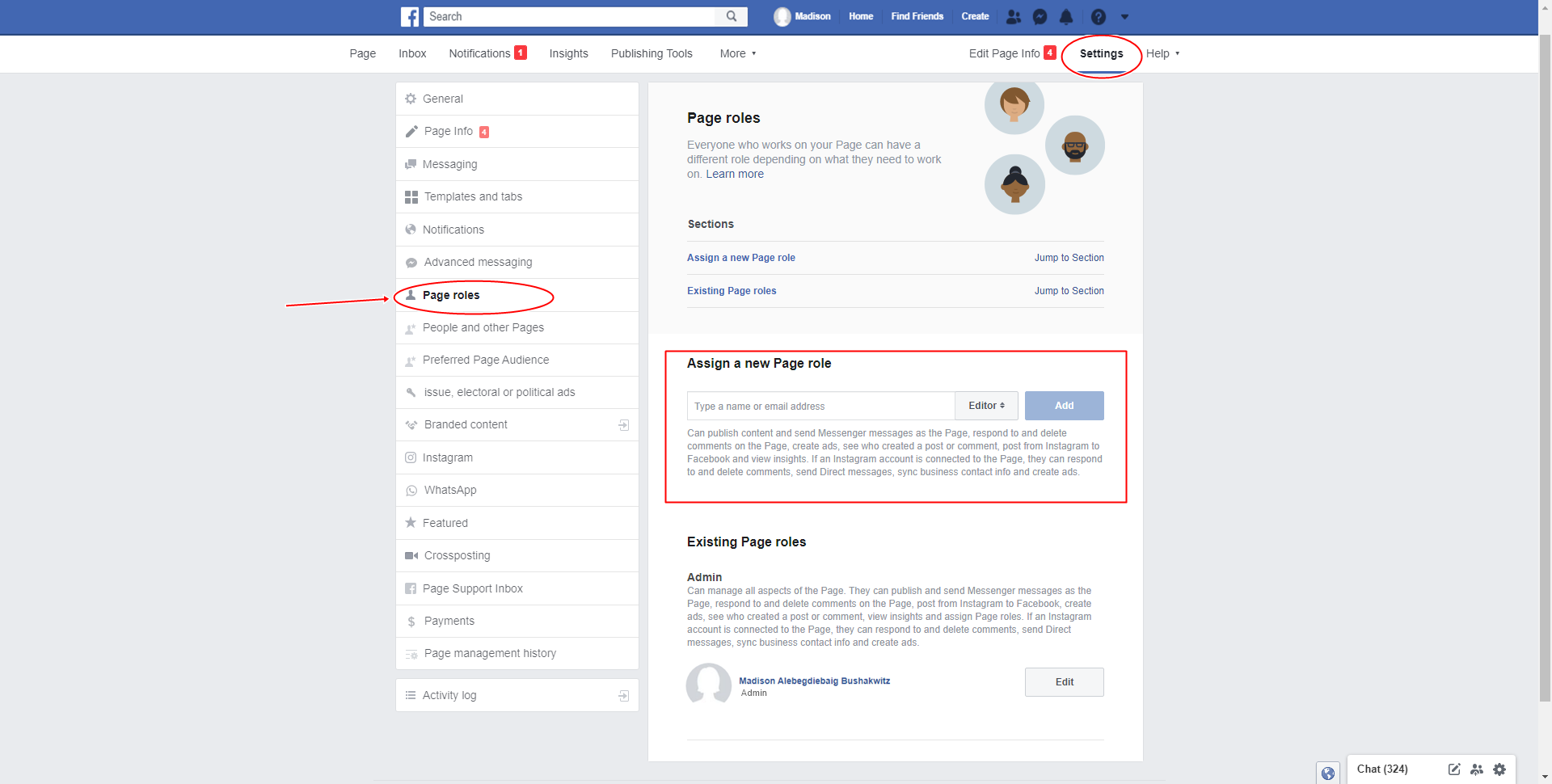Open the new message compose icon in chat bar
Screen dimensions: 1552x784
[x=1453, y=769]
